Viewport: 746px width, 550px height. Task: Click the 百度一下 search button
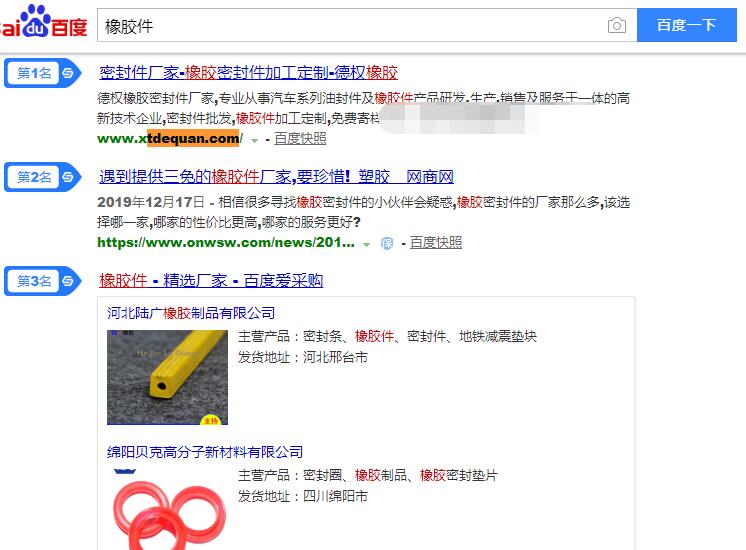pos(687,25)
